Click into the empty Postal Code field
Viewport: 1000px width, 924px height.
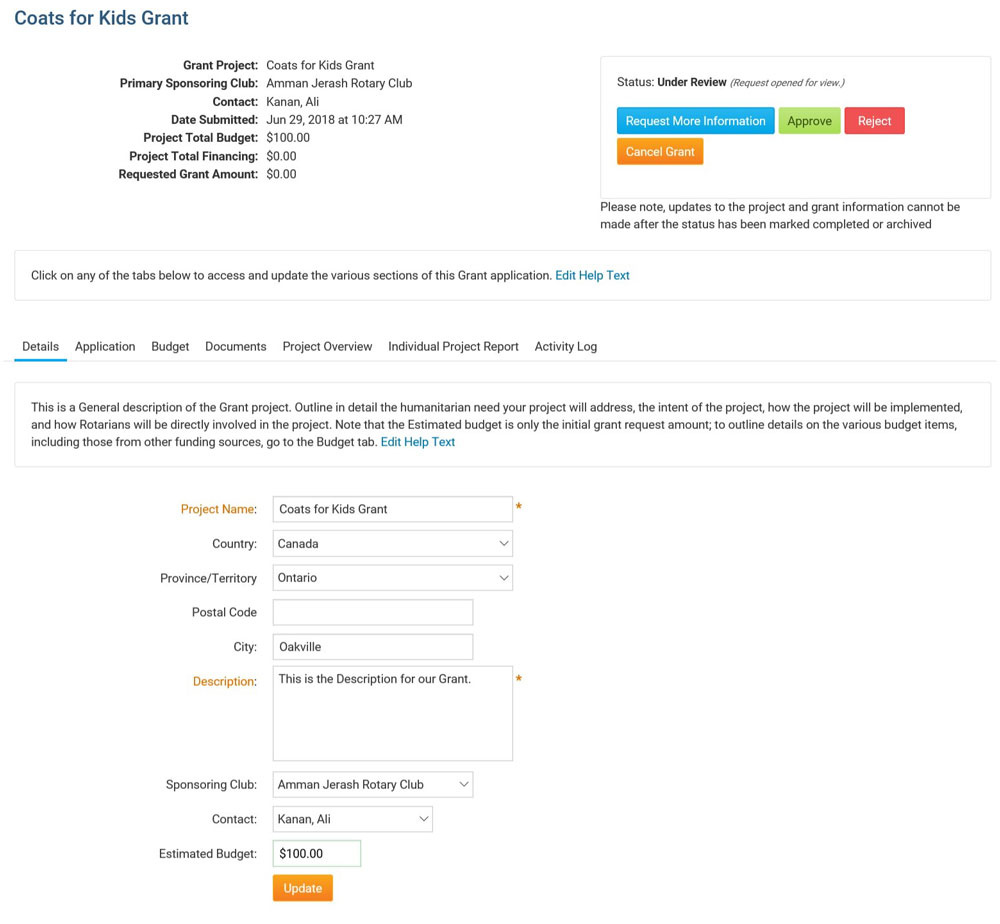coord(372,612)
